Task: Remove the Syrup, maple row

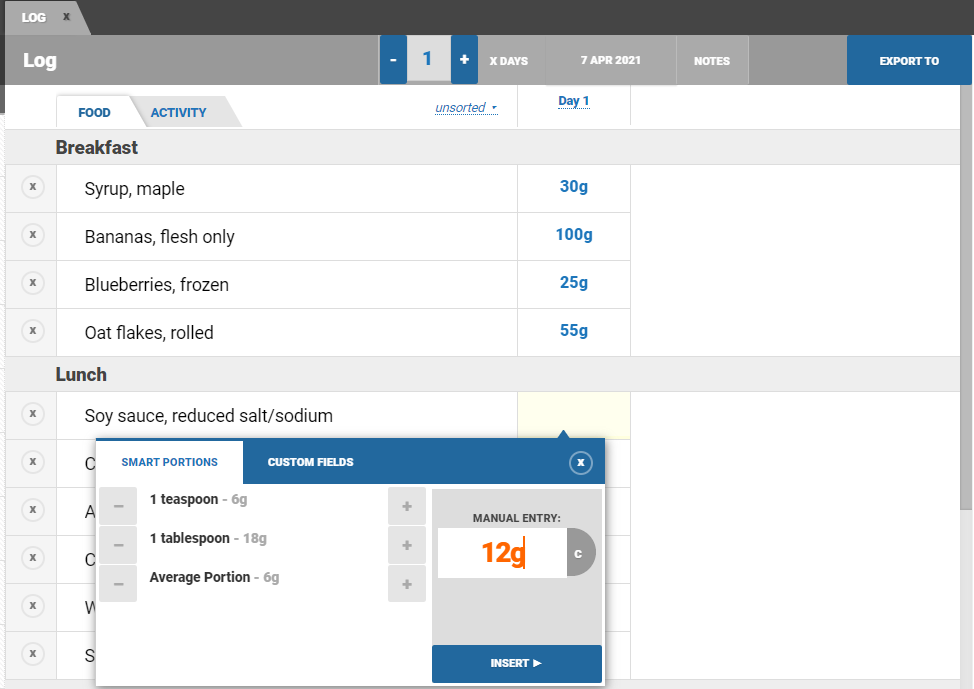Action: pos(32,187)
